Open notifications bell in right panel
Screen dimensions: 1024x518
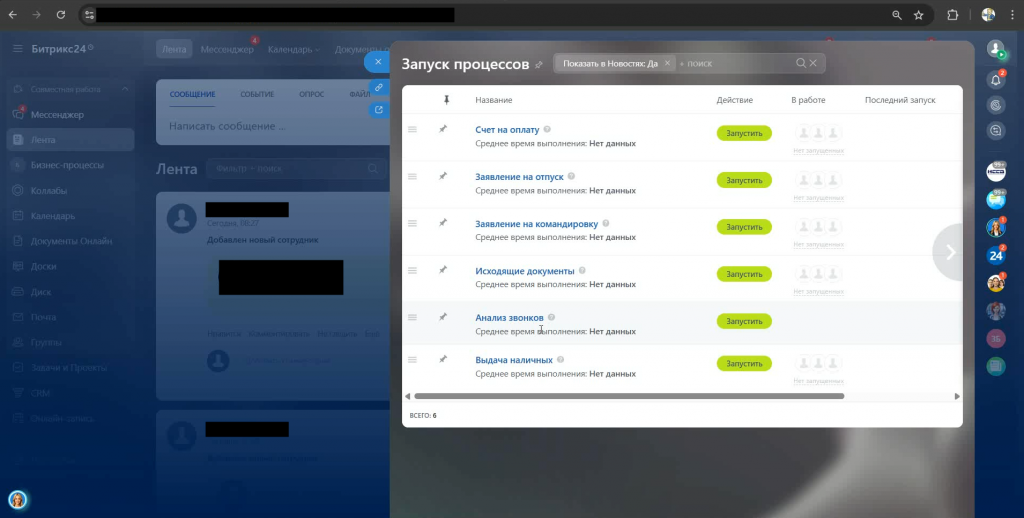[995, 80]
